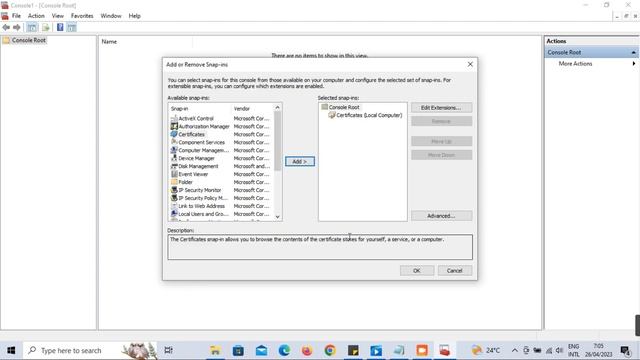Click the Advanced button
The width and height of the screenshot is (640, 360).
pyautogui.click(x=441, y=216)
